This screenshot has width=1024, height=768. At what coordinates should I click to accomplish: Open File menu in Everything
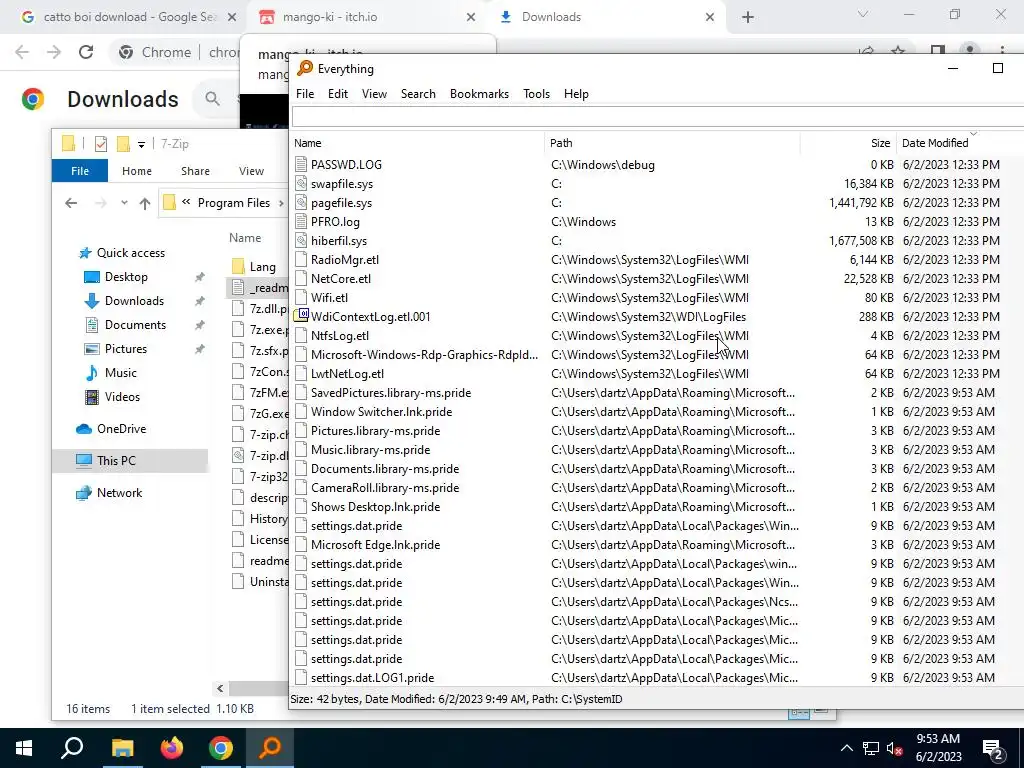click(x=305, y=94)
